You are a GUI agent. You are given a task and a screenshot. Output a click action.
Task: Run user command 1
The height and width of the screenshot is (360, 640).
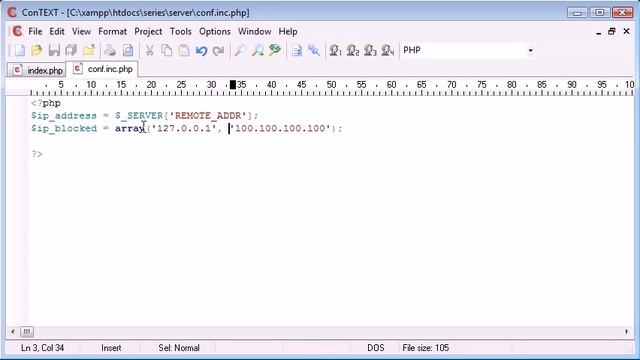pos(335,50)
